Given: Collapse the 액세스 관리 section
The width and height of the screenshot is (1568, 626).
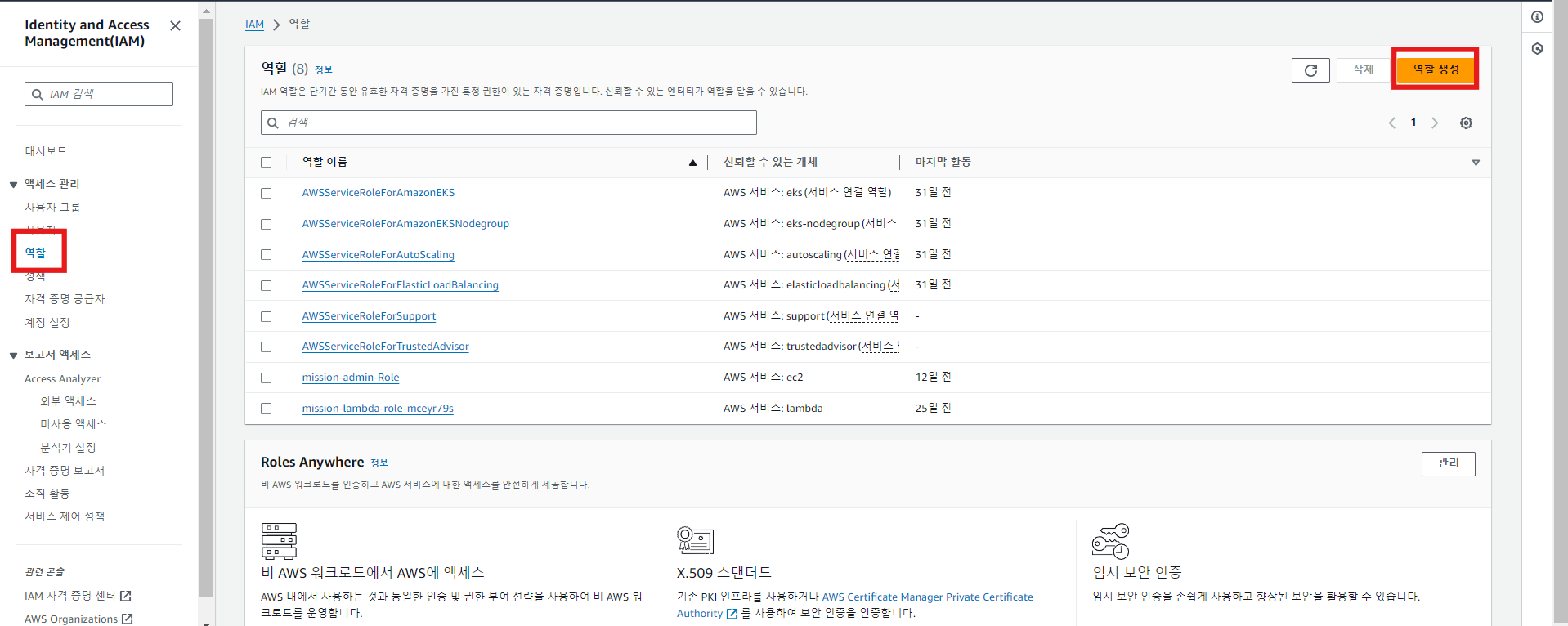Looking at the screenshot, I should pyautogui.click(x=13, y=185).
